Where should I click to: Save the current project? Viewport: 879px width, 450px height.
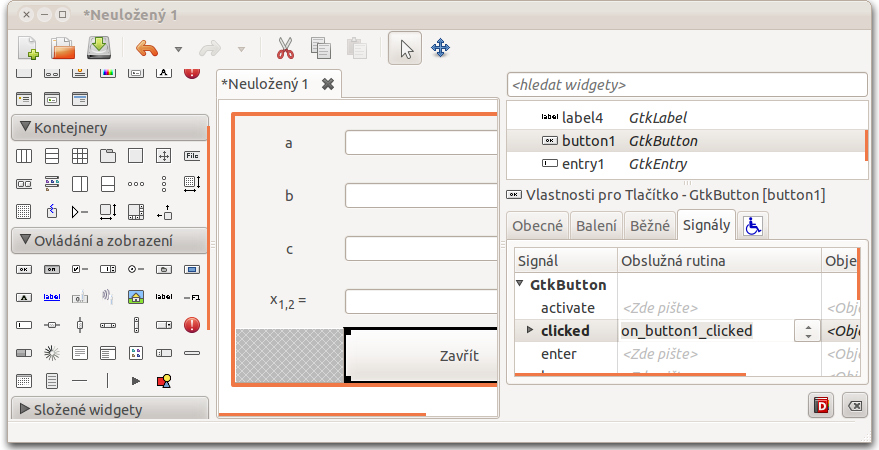click(x=99, y=48)
